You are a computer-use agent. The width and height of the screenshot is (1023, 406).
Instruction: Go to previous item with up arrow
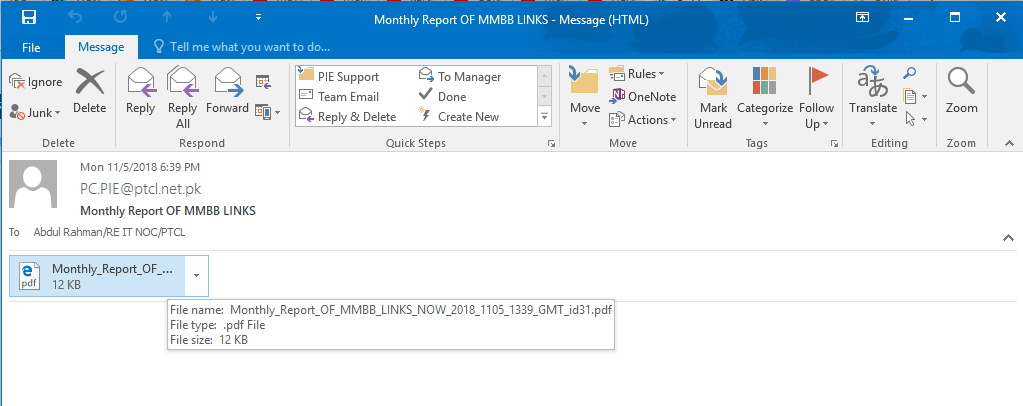tap(166, 18)
